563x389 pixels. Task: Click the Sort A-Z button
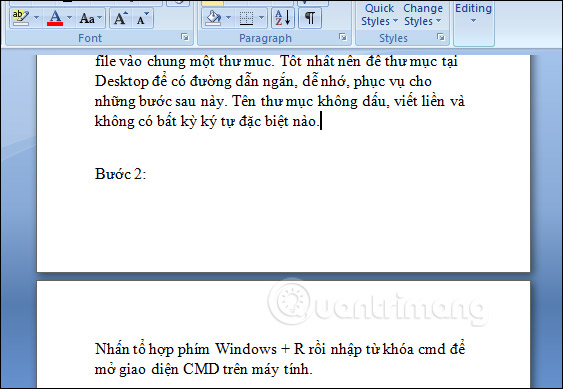pyautogui.click(x=283, y=18)
